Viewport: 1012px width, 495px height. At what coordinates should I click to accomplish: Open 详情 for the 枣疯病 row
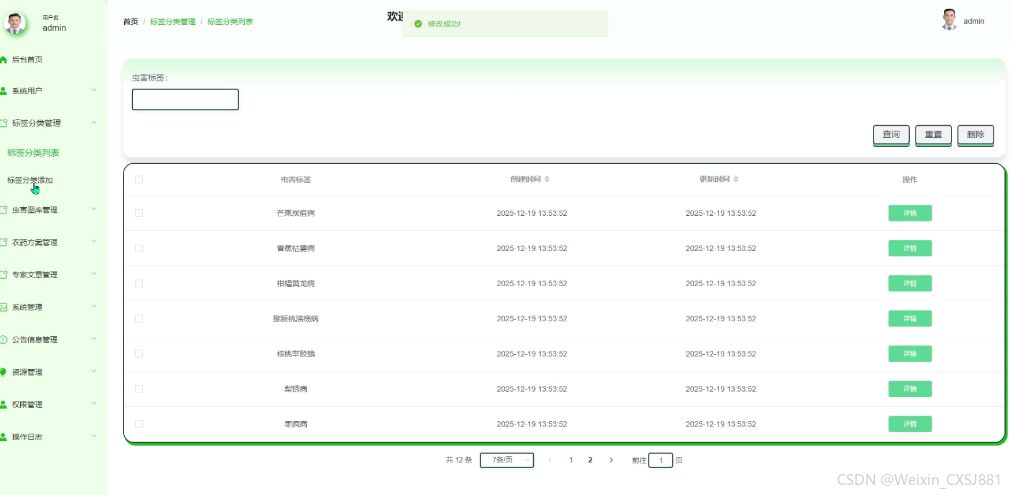[910, 424]
